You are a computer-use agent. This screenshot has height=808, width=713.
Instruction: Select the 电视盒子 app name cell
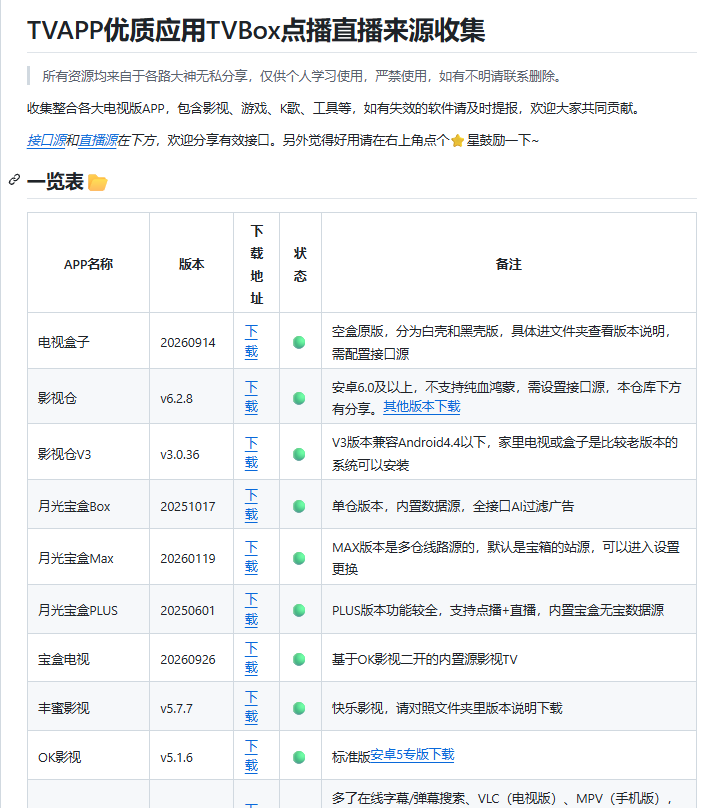(x=89, y=342)
